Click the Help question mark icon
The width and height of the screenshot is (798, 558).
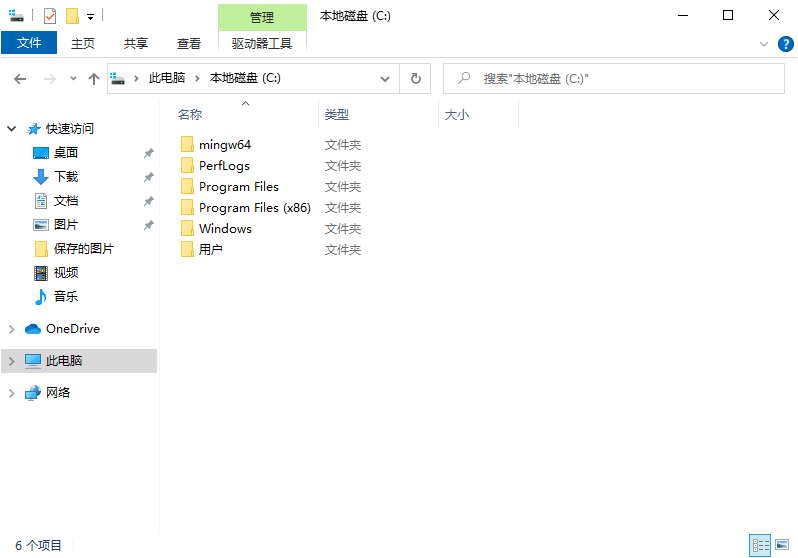785,44
